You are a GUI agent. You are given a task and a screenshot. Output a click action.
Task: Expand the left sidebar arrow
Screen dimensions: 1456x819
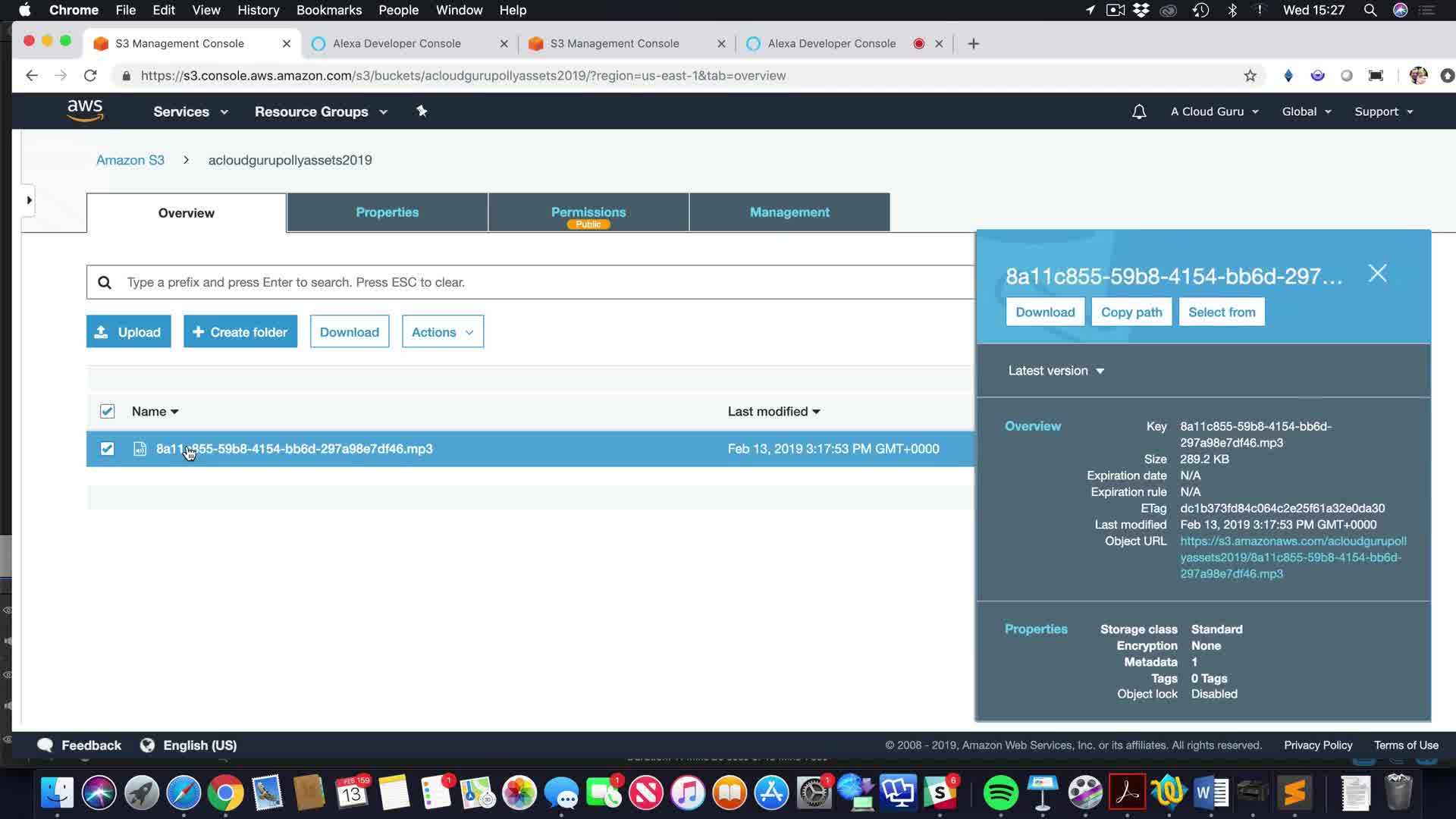[x=29, y=200]
